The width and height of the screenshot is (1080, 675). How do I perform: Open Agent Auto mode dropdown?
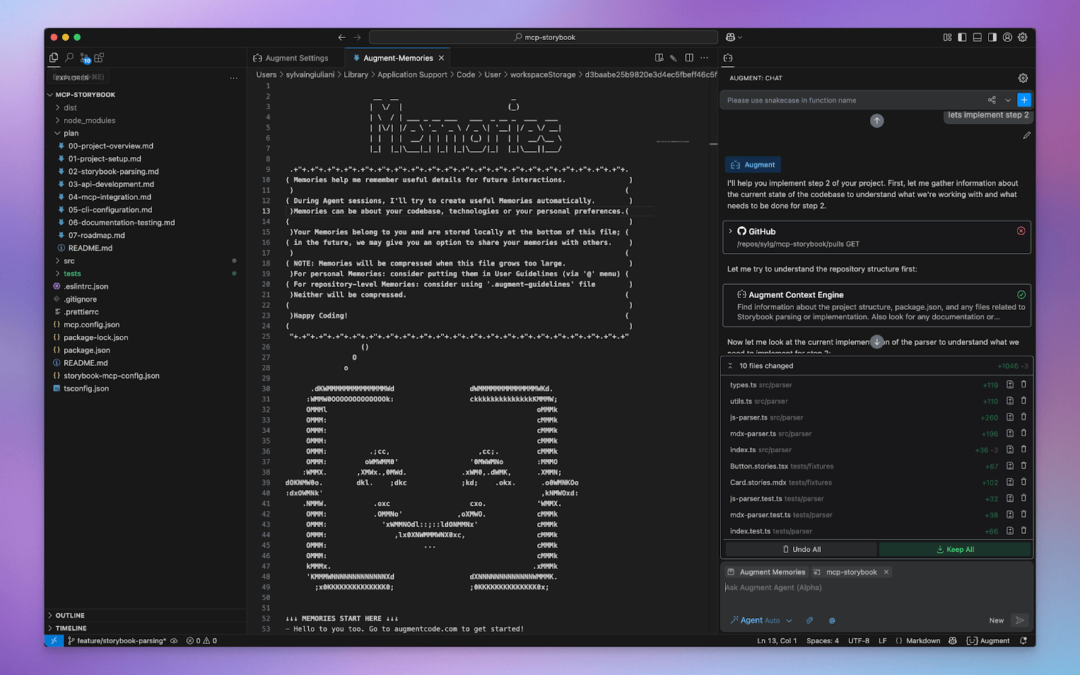[x=761, y=620]
